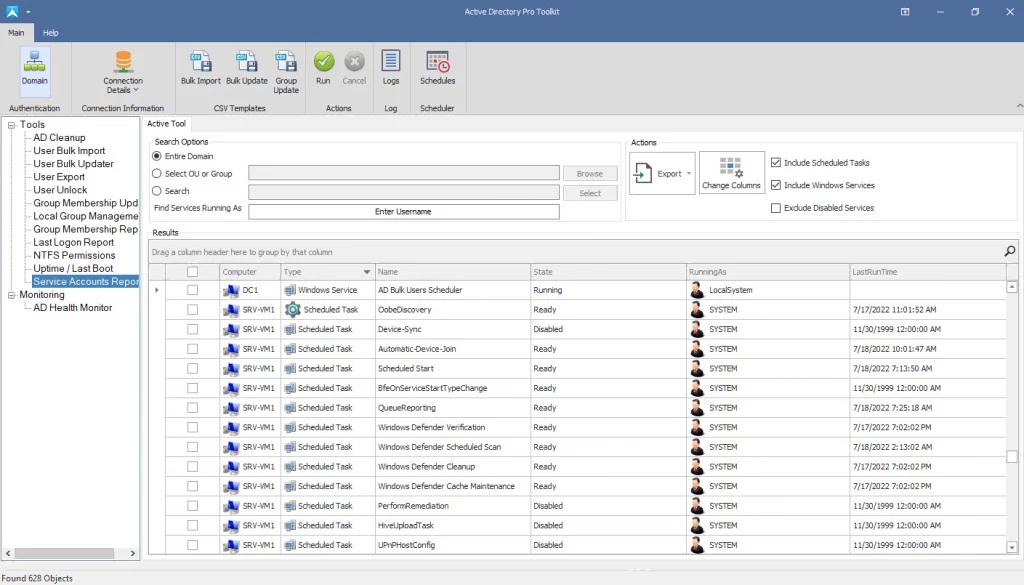
Task: Toggle Include Windows Services checkbox
Action: 776,185
